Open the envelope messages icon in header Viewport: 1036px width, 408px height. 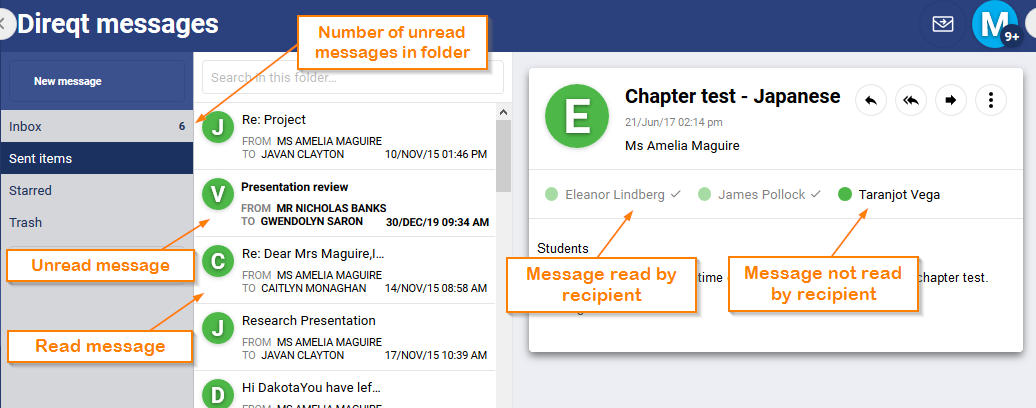942,25
